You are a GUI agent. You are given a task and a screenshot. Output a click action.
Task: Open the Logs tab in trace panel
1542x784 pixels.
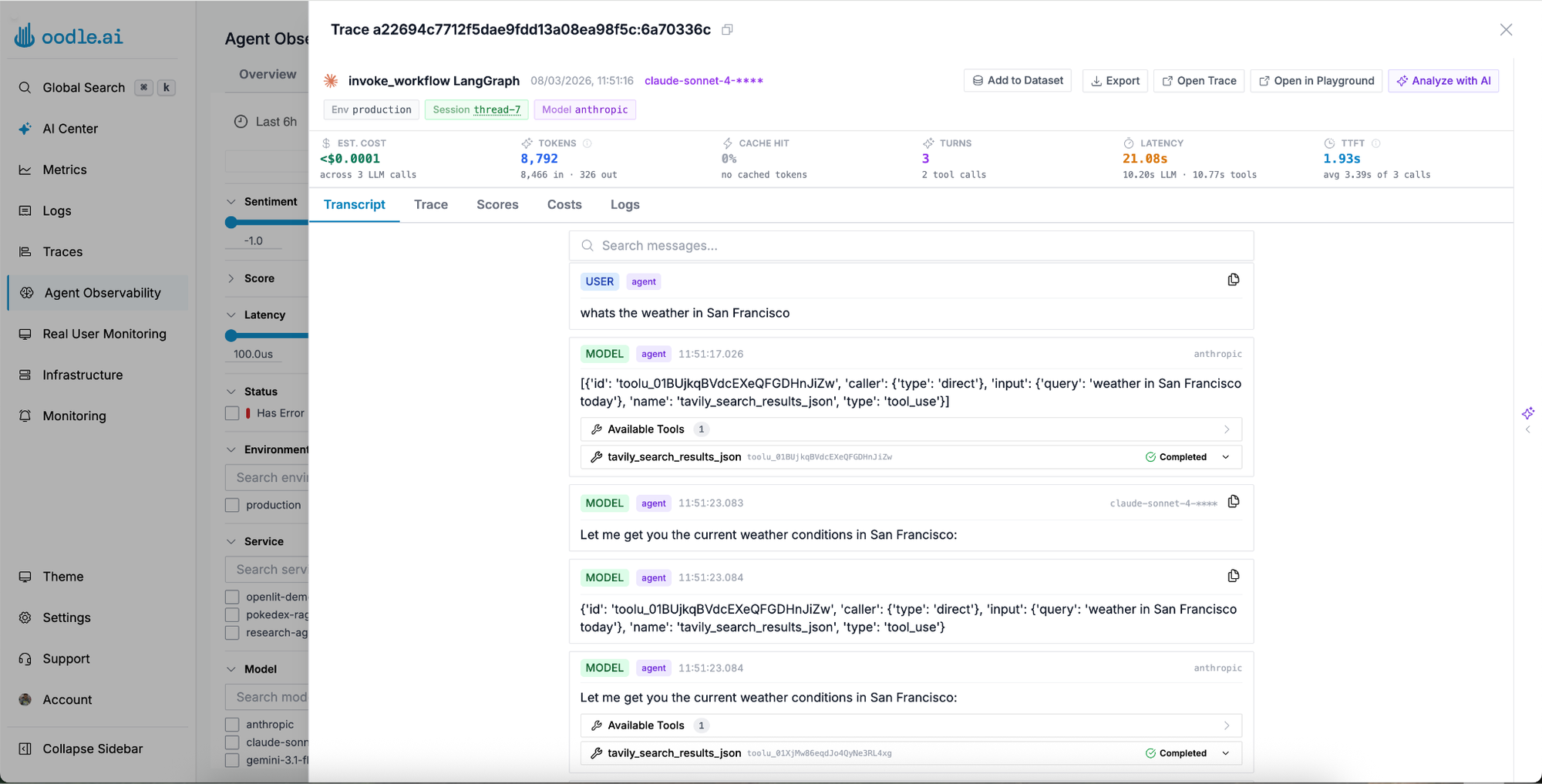point(625,204)
